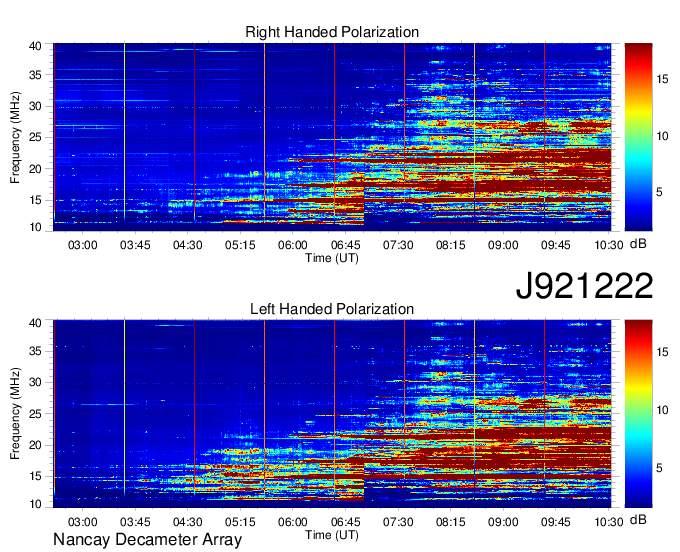Click the 10:30 tick under Right Handed plot

(608, 245)
